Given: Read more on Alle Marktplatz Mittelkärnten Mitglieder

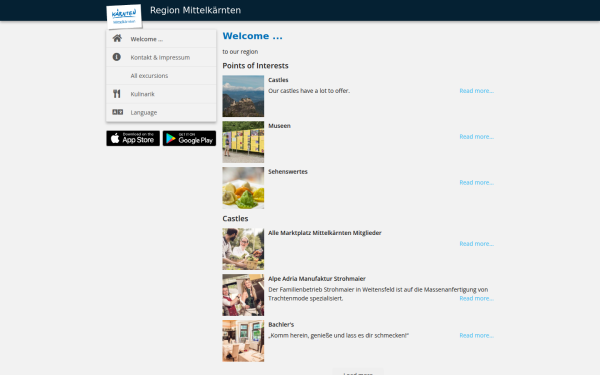Looking at the screenshot, I should click(476, 244).
